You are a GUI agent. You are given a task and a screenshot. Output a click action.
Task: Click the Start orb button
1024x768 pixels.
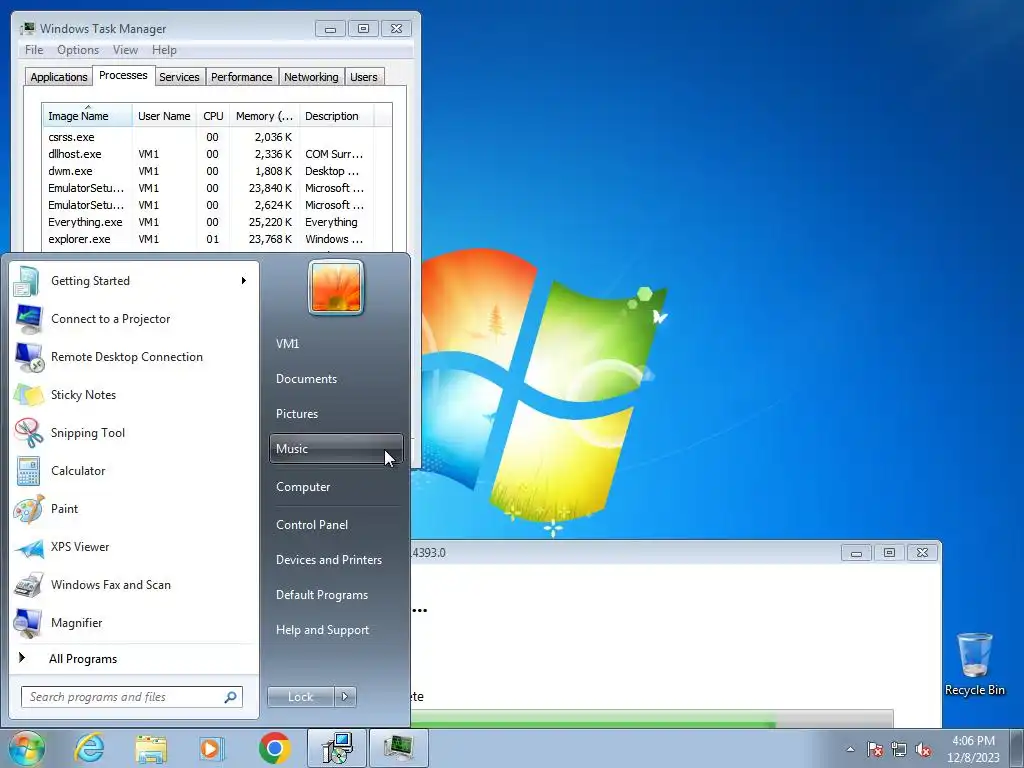click(x=26, y=748)
